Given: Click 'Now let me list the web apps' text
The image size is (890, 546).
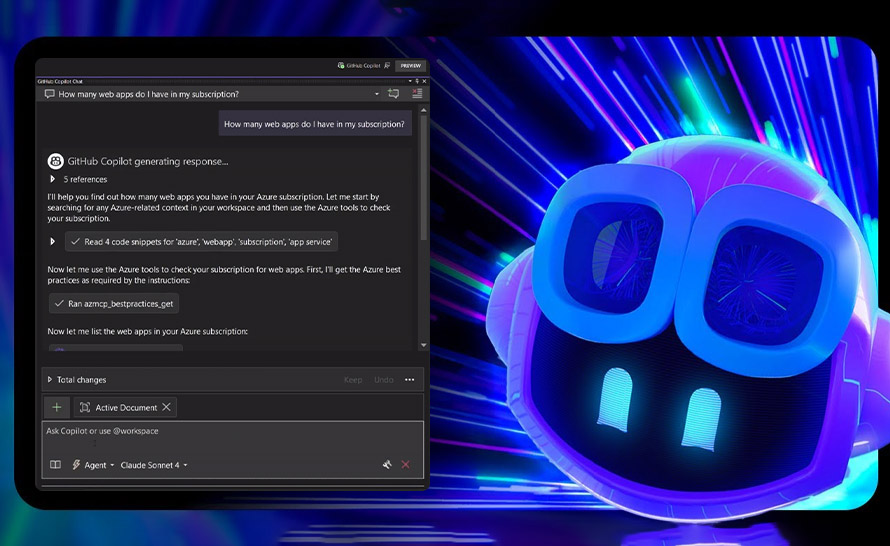Looking at the screenshot, I should (x=148, y=331).
